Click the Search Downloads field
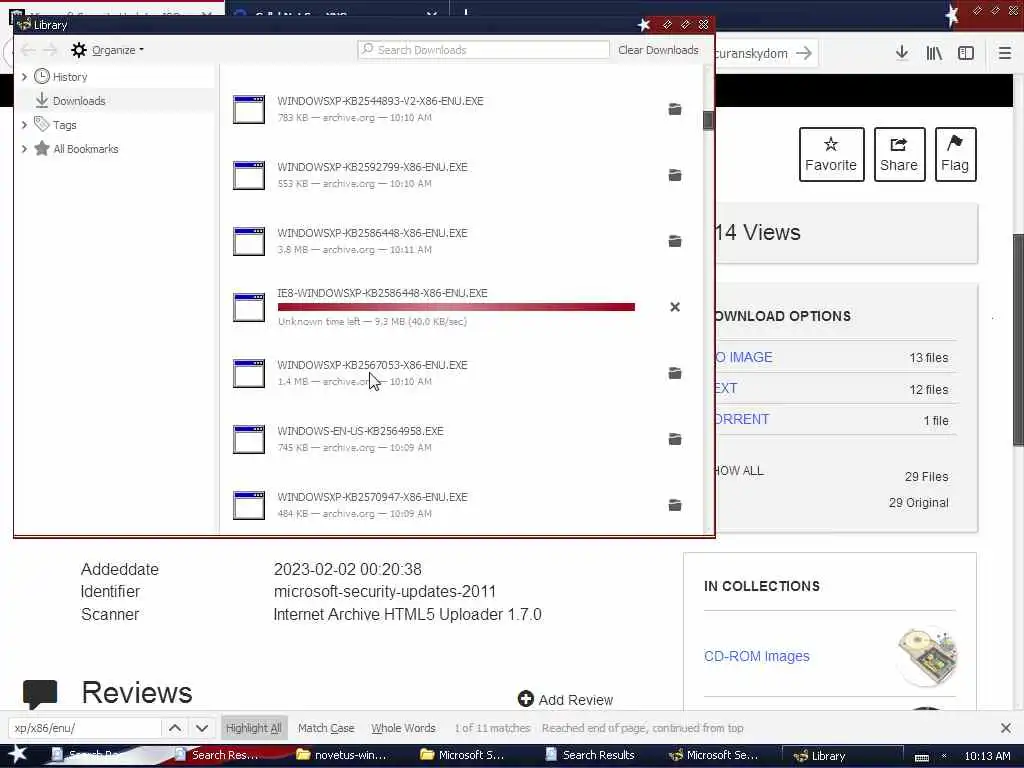This screenshot has height=768, width=1024. click(x=483, y=50)
